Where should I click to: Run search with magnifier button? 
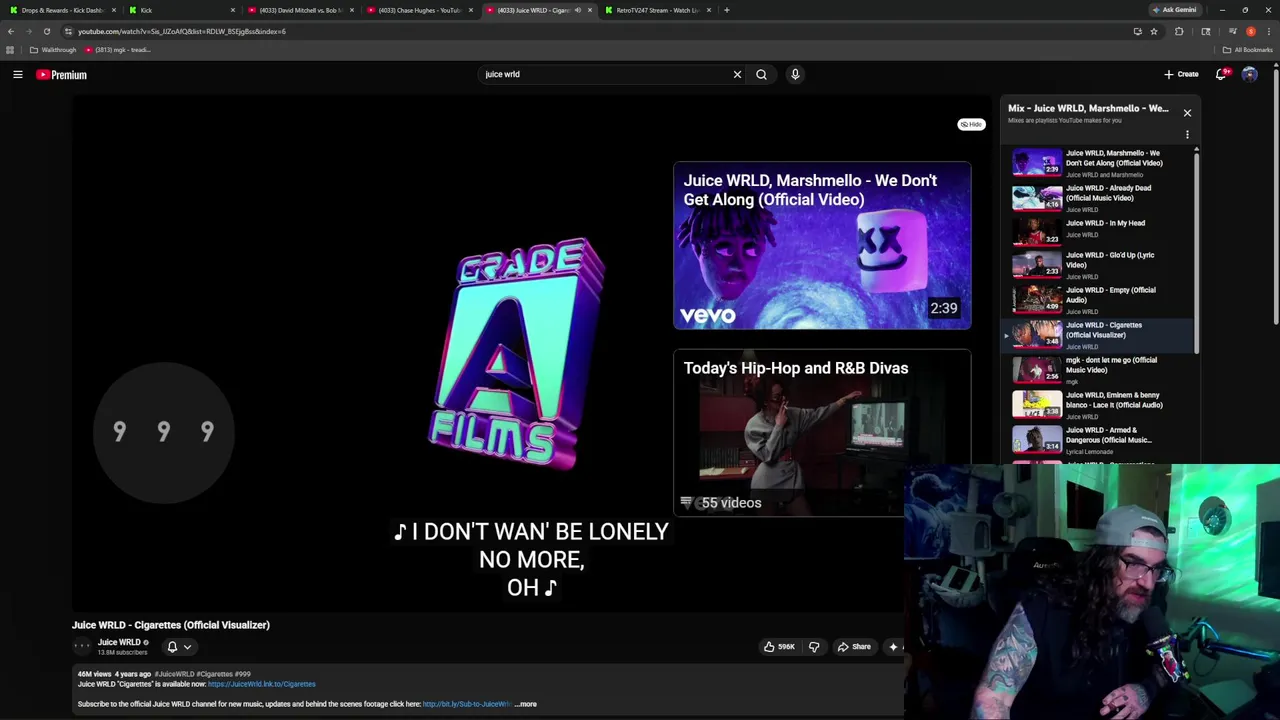[x=761, y=74]
